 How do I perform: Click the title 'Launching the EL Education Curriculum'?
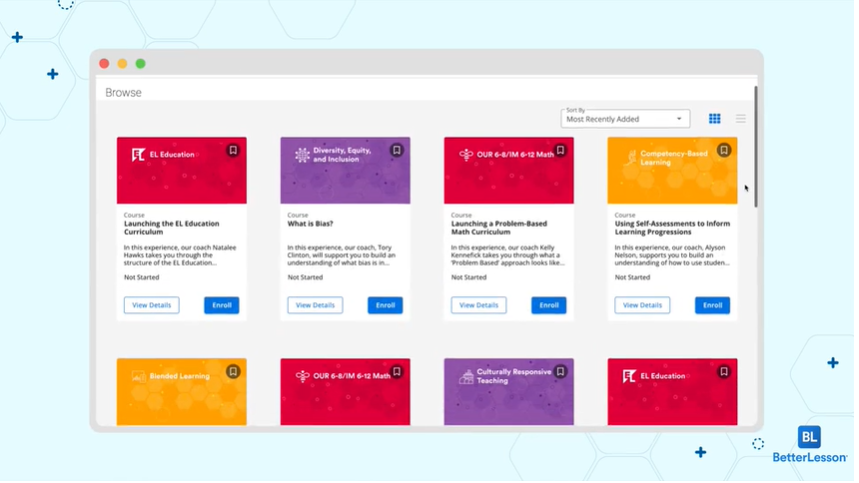point(173,229)
